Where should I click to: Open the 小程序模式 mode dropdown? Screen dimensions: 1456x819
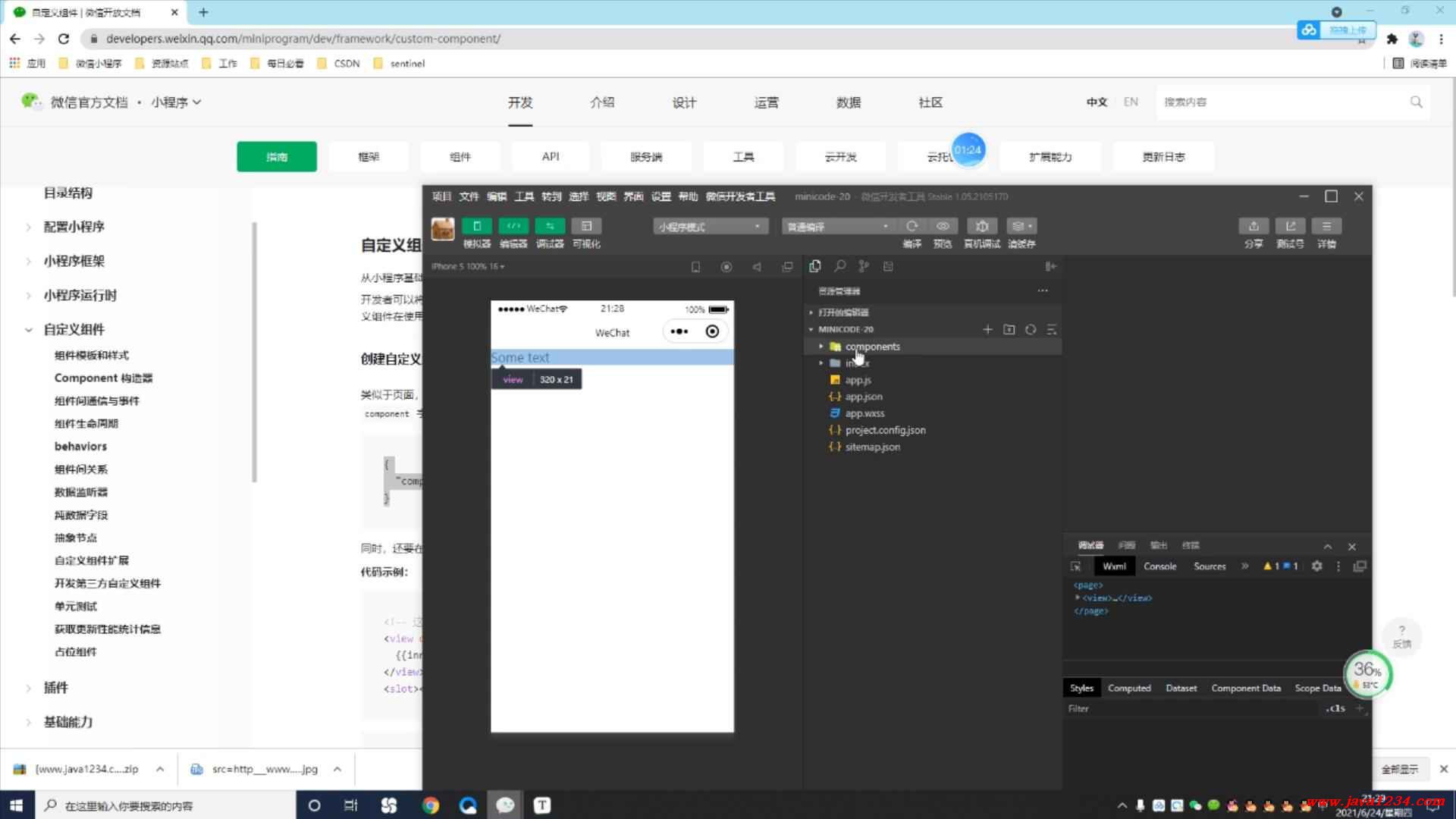pyautogui.click(x=711, y=227)
